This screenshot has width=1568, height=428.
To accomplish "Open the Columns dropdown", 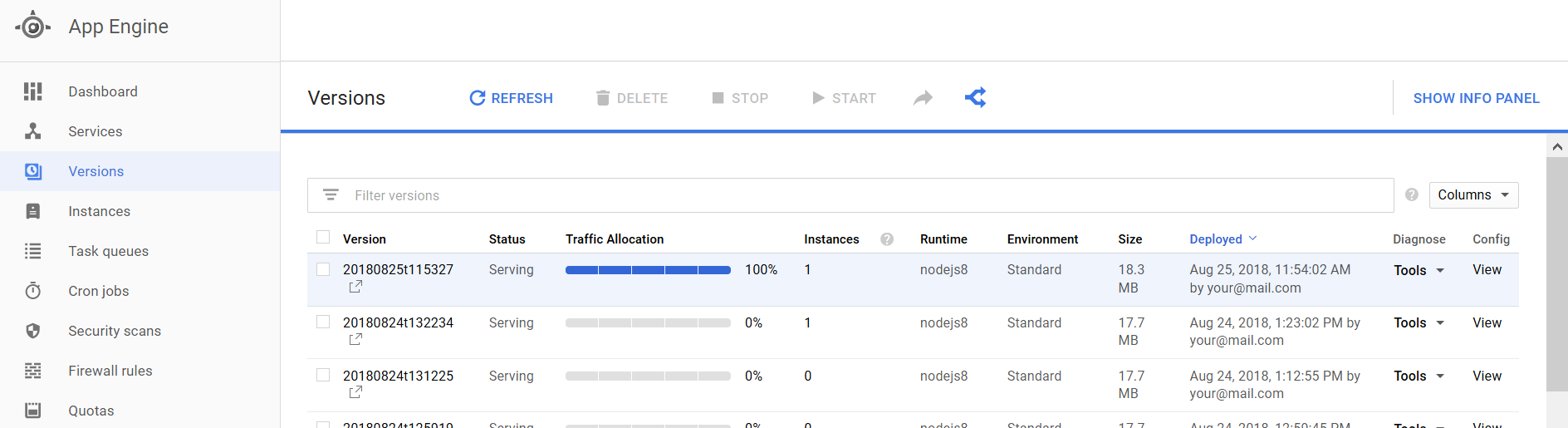I will (x=1473, y=194).
